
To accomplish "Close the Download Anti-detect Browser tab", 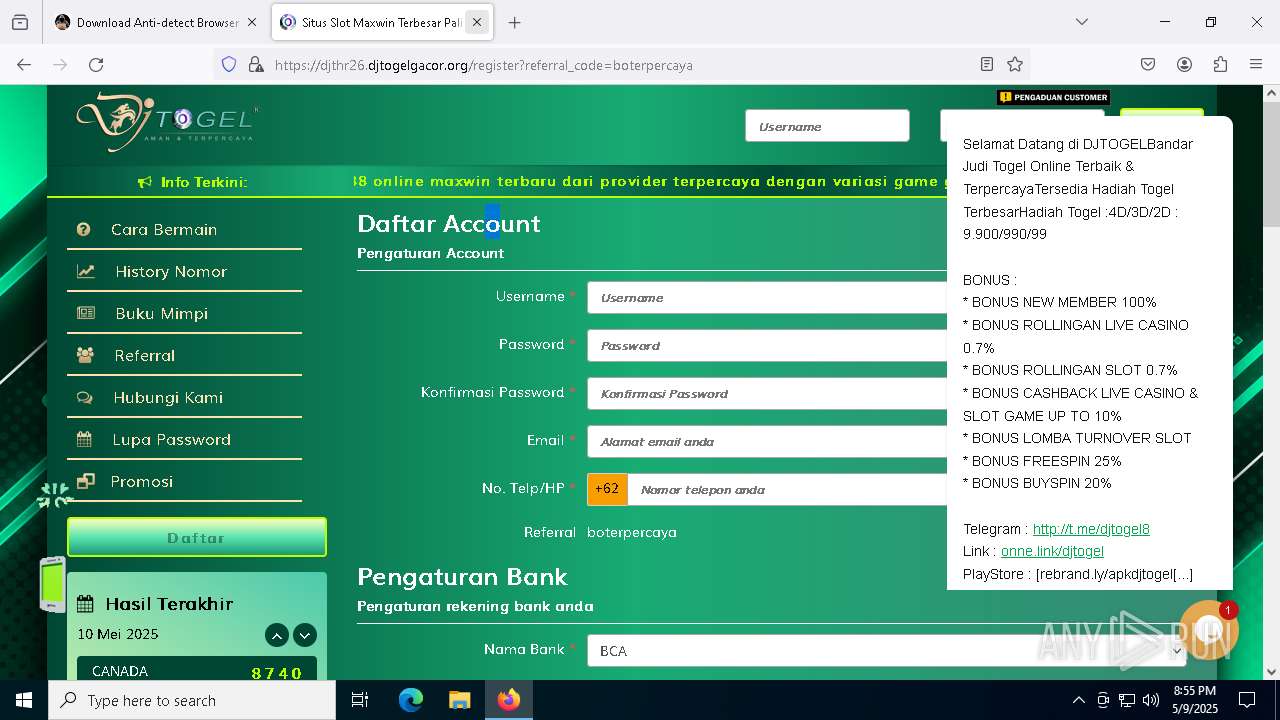I will (252, 22).
